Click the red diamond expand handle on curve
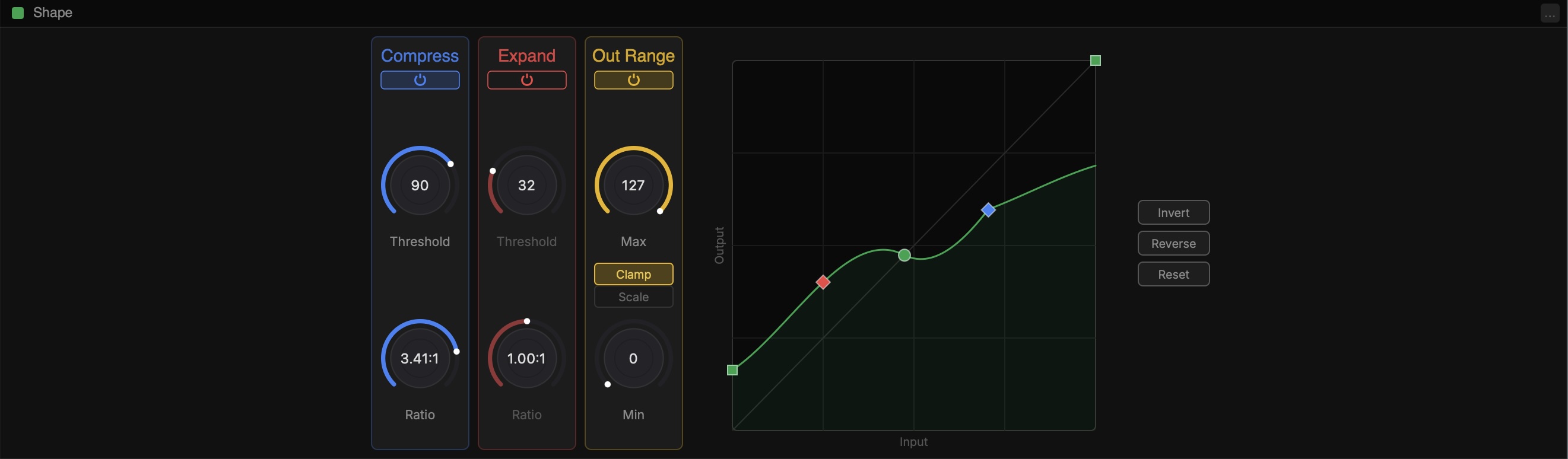The width and height of the screenshot is (1568, 459). pos(823,282)
